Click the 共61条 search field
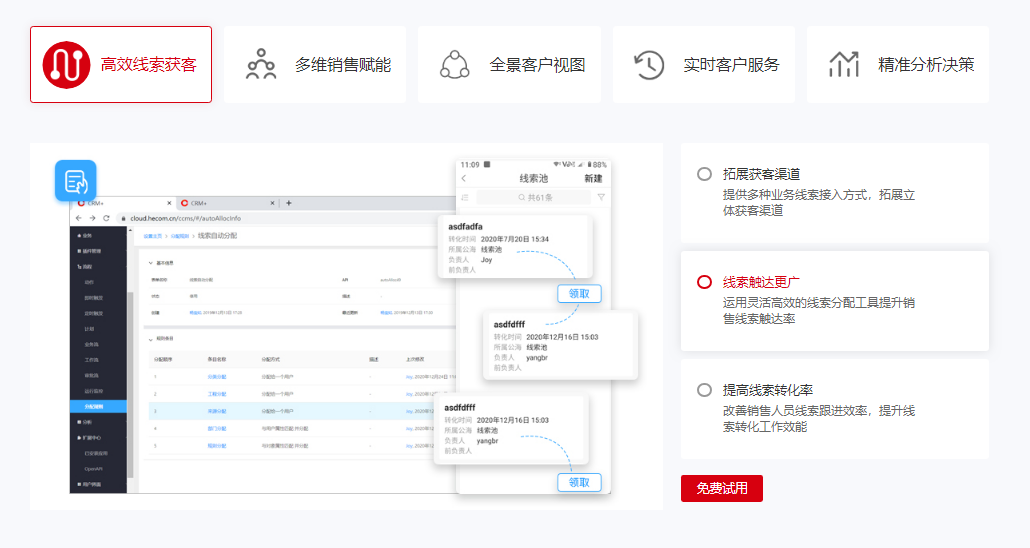 (534, 197)
